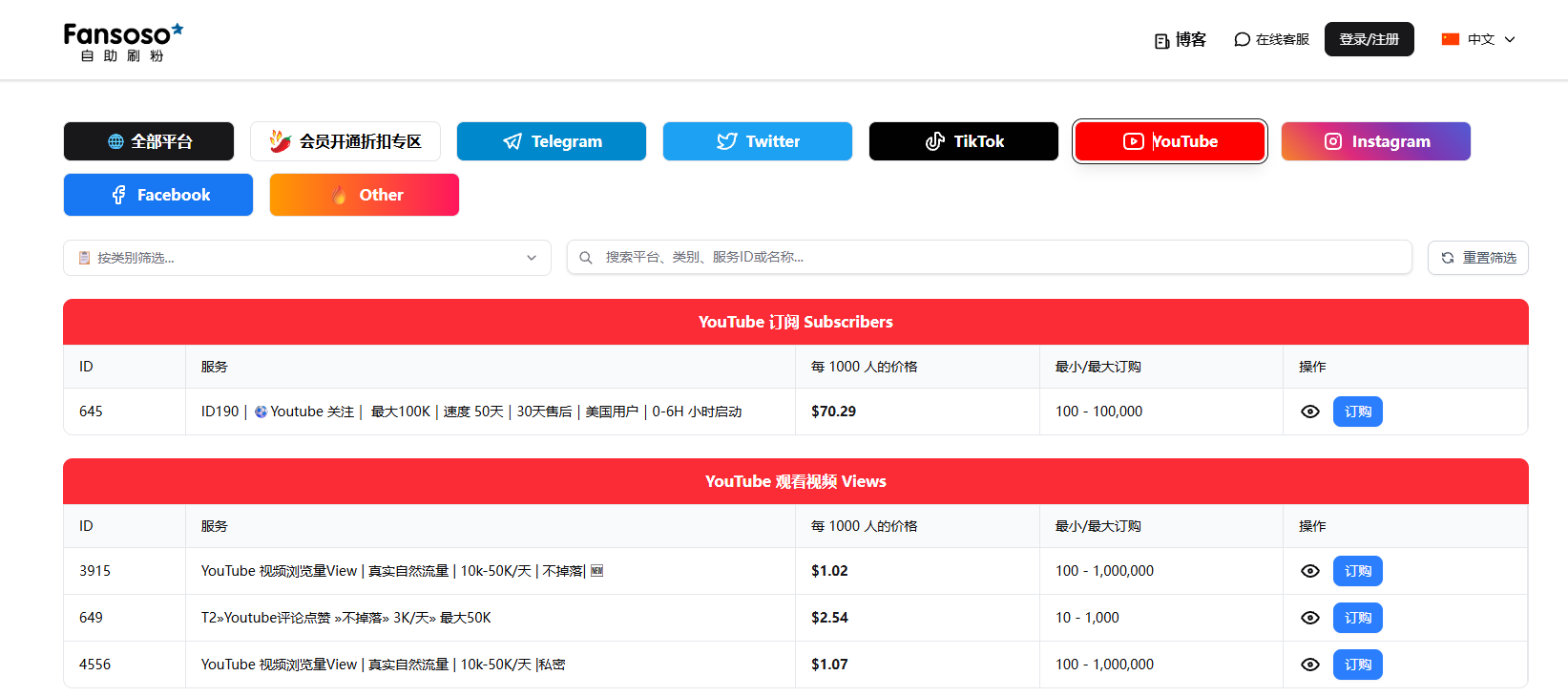Click the $1.02 price cell

pos(917,571)
